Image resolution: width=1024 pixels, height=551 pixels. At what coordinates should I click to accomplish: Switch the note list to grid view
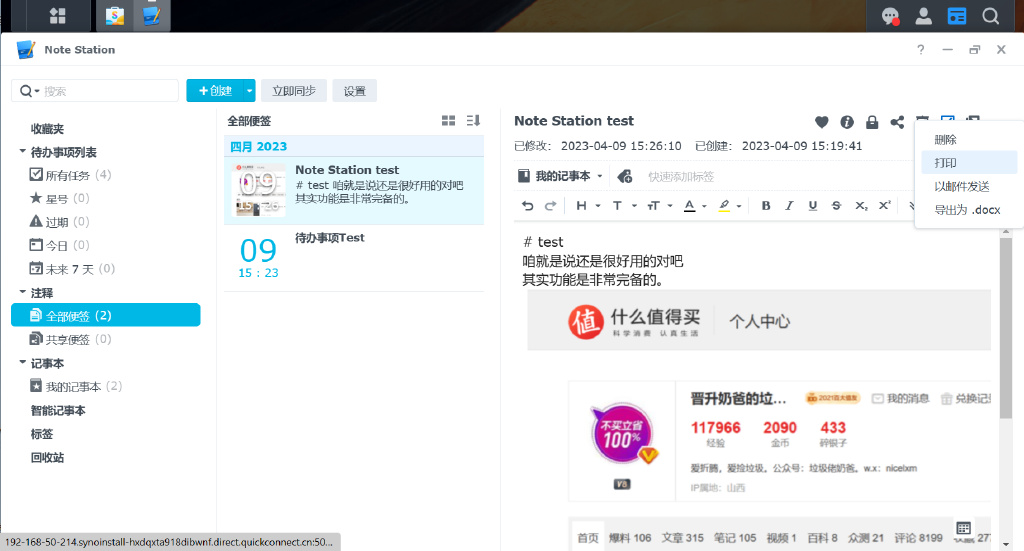tap(449, 121)
